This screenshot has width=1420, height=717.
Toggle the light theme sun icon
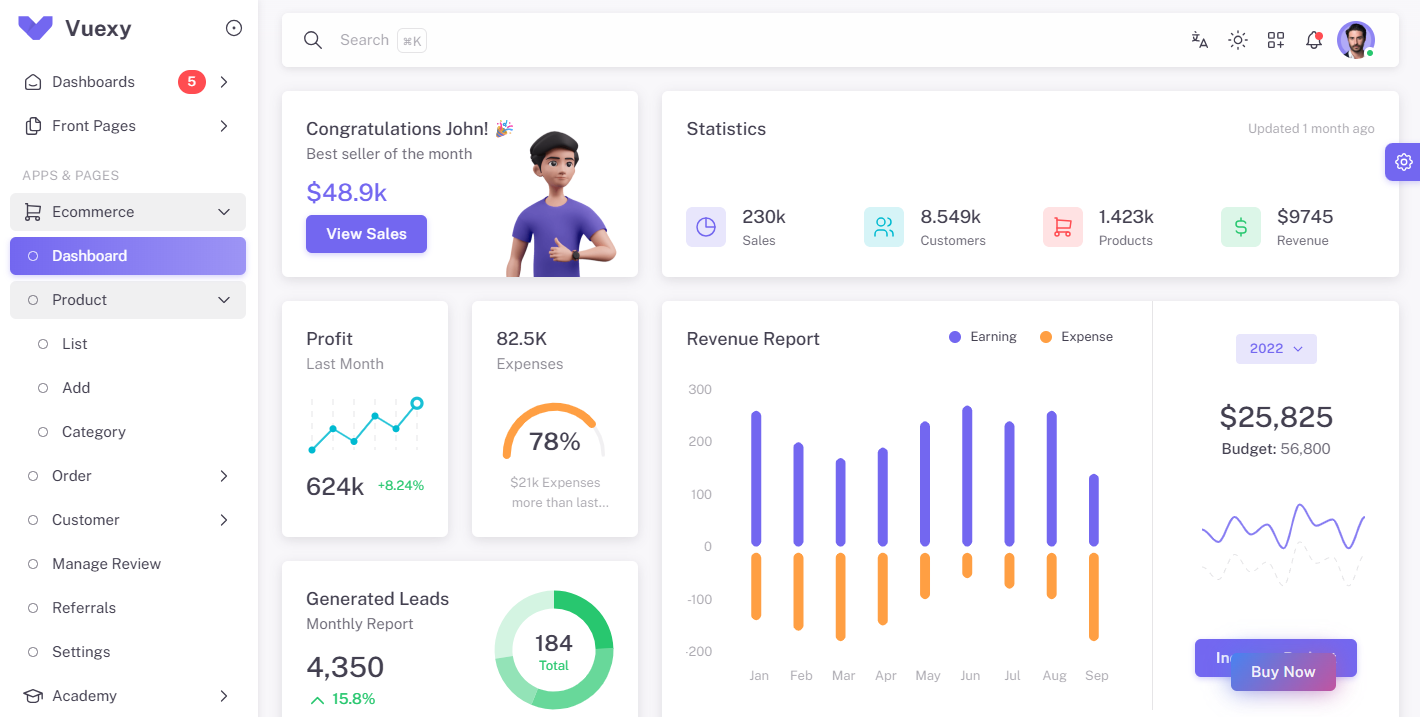point(1237,40)
